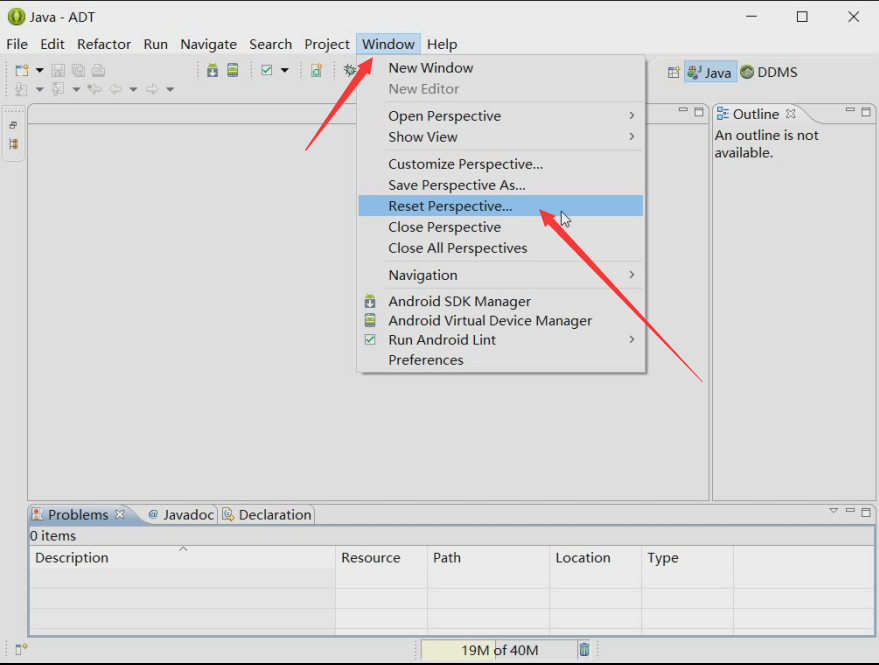The height and width of the screenshot is (665, 879).
Task: Open Android Virtual Device Manager toolbar icon
Action: click(x=233, y=71)
